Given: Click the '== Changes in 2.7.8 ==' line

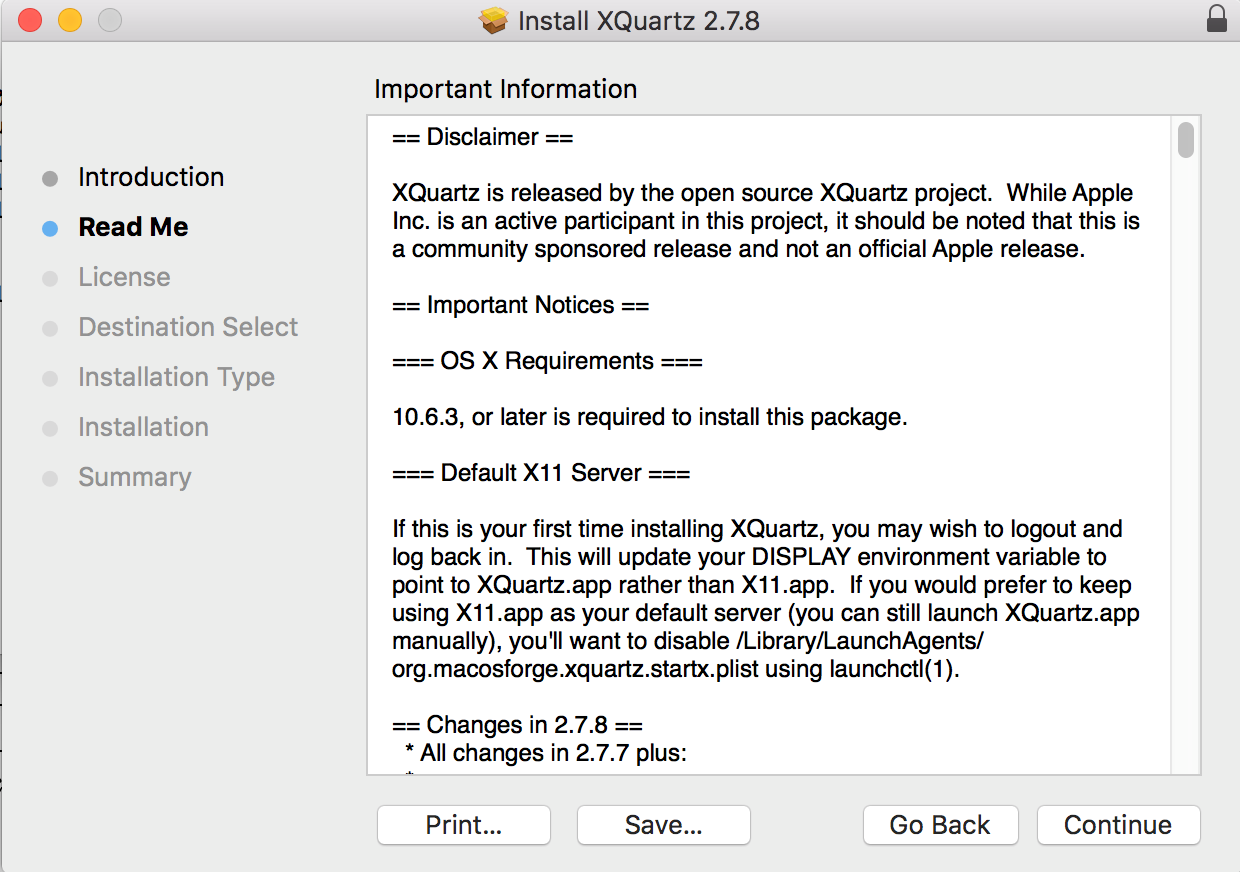Looking at the screenshot, I should point(517,725).
